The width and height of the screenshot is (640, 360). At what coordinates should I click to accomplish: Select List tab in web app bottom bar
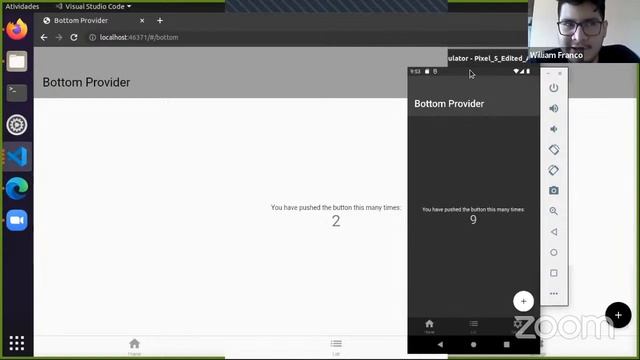[x=336, y=347]
